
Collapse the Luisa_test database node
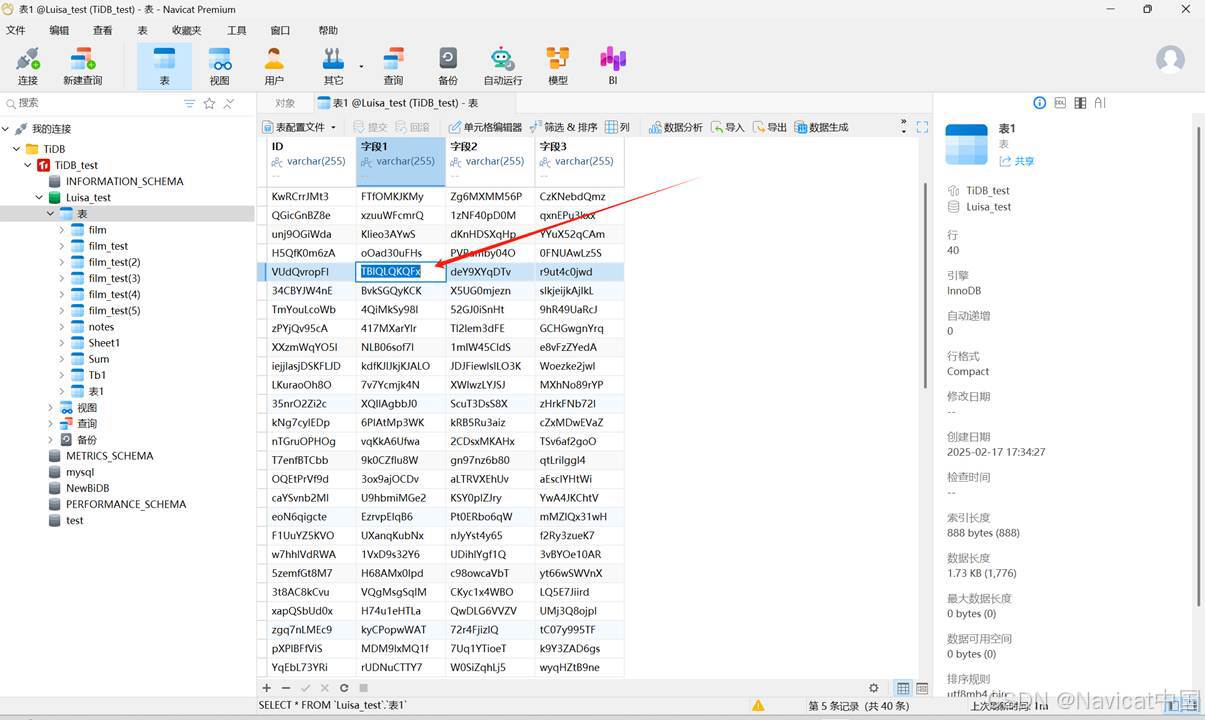(x=39, y=198)
